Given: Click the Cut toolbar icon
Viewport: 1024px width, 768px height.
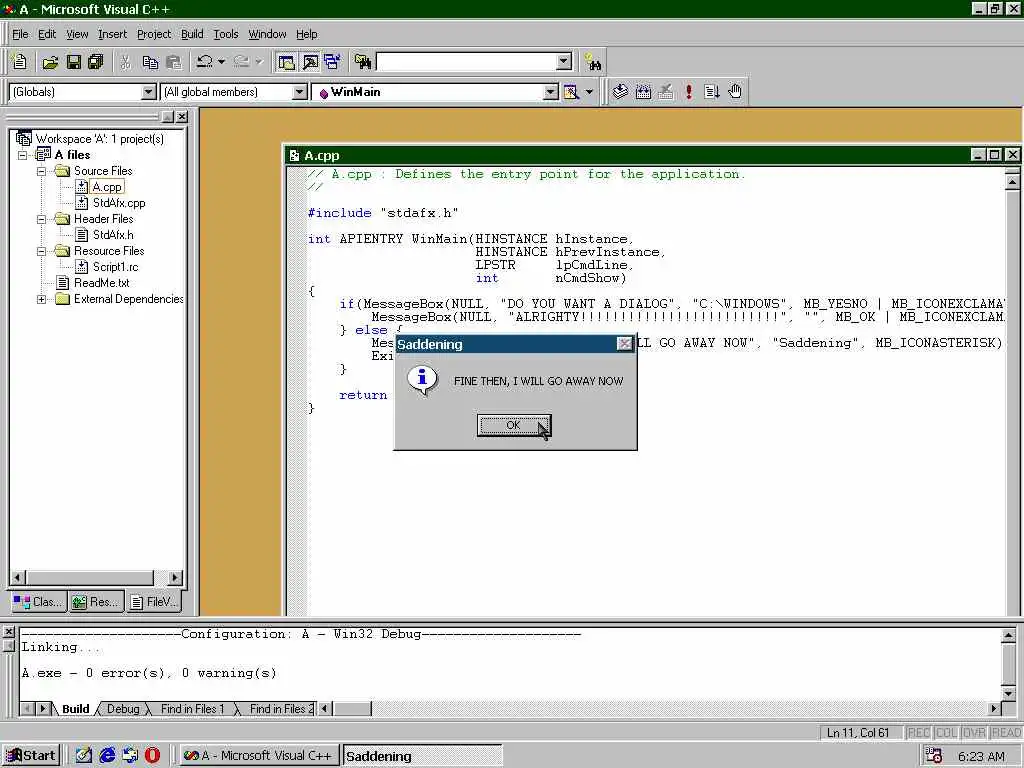Looking at the screenshot, I should (x=125, y=62).
